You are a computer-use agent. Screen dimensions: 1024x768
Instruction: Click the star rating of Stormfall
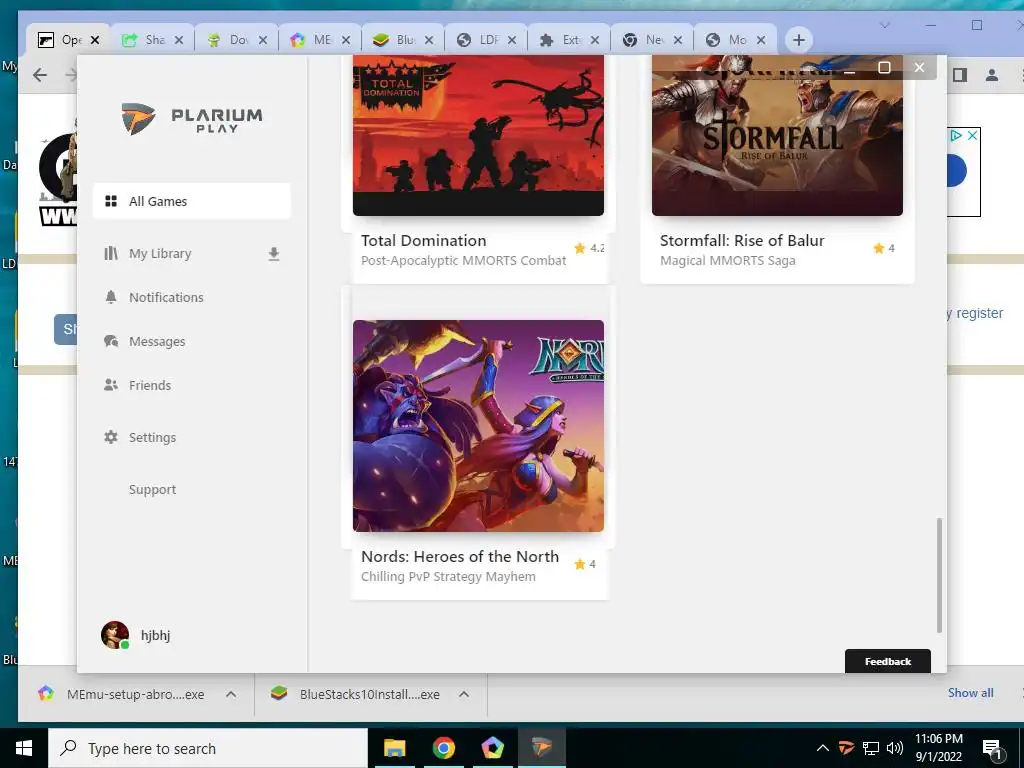[884, 248]
